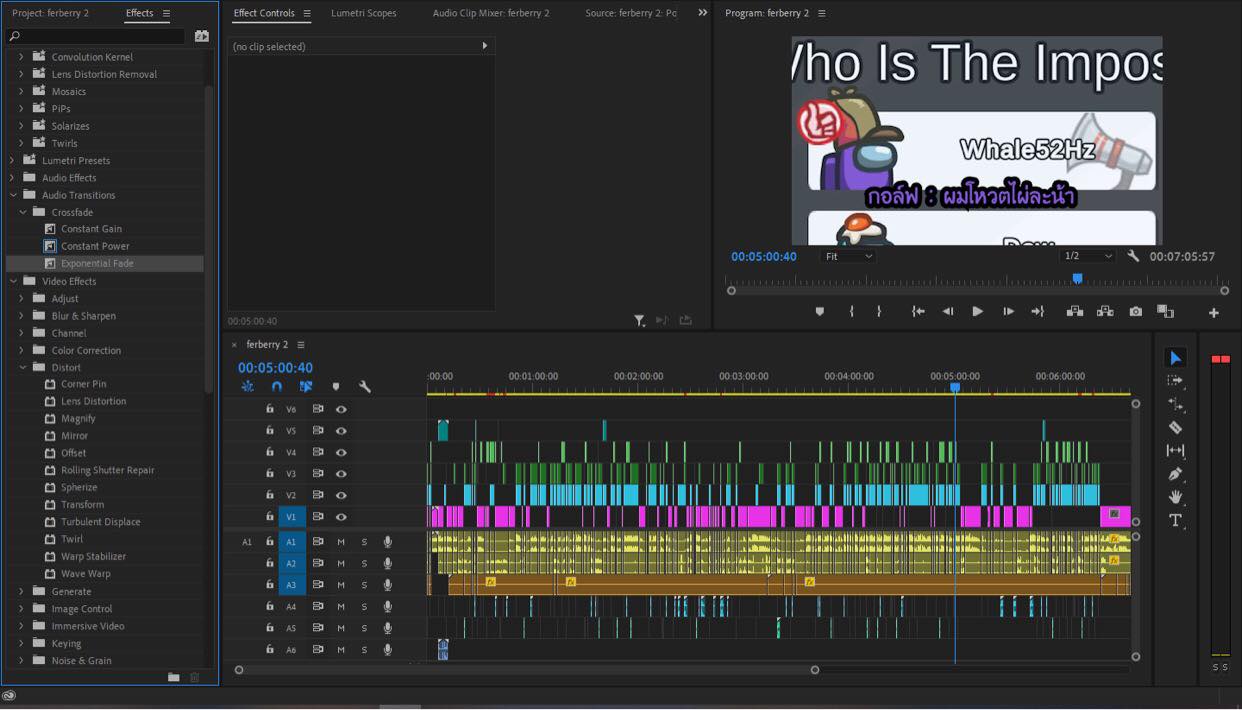
Task: Click the blue playhead on timeline ruler
Action: tap(955, 387)
